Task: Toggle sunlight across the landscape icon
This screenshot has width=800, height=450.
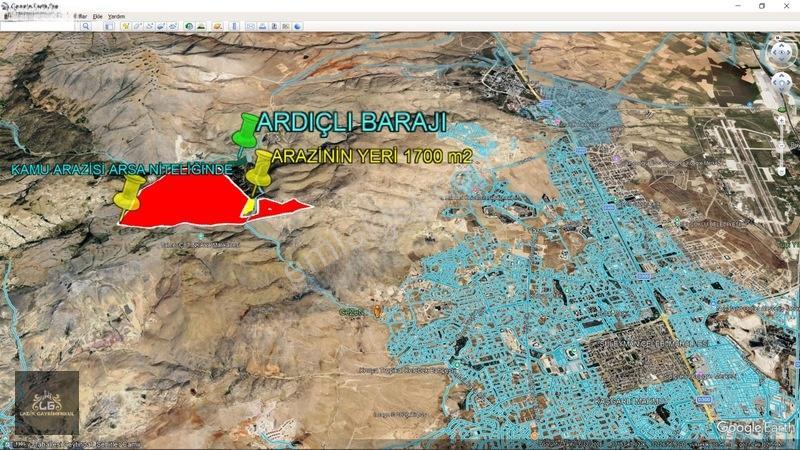Action: click(x=201, y=26)
